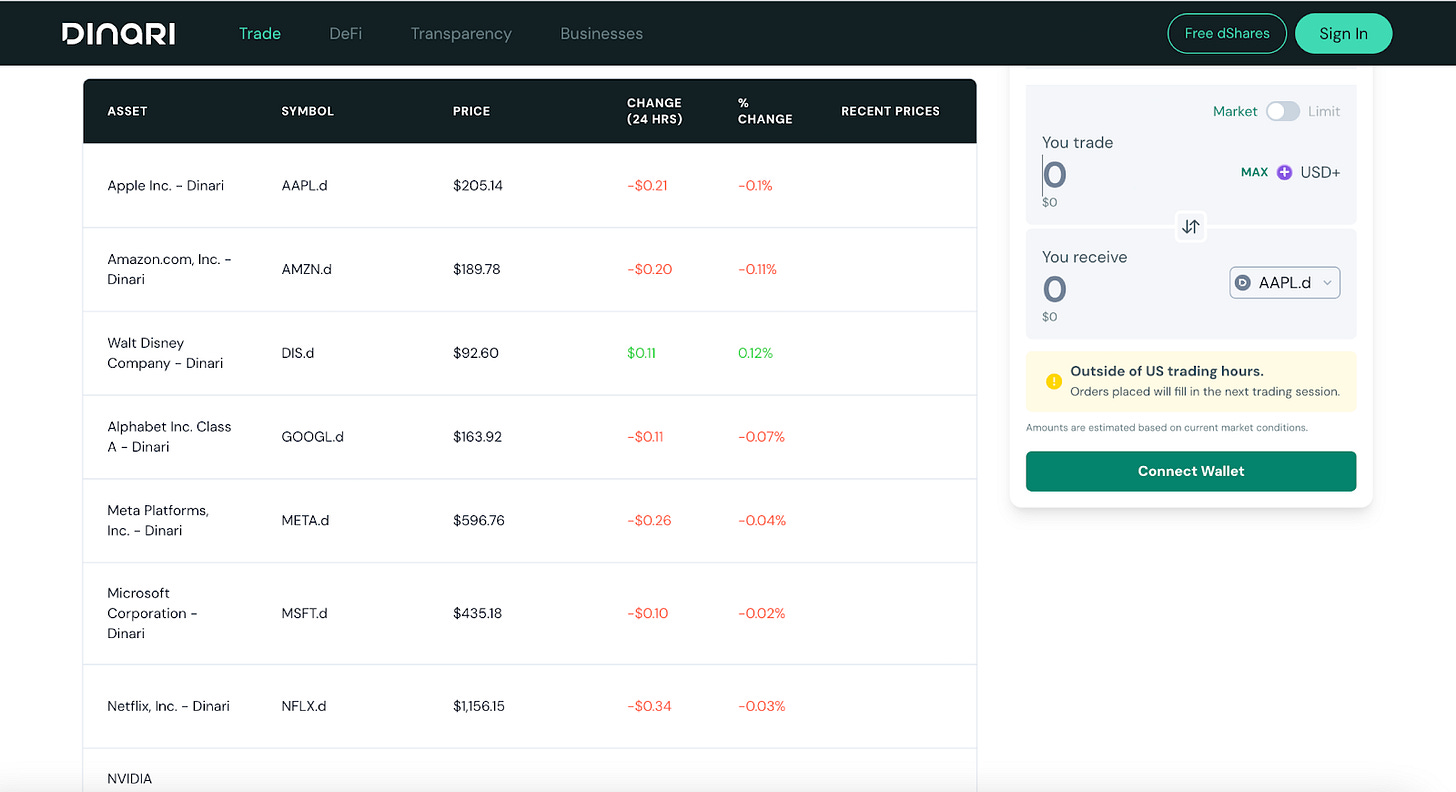Sort by the SYMBOL column header
The image size is (1456, 792).
(308, 111)
